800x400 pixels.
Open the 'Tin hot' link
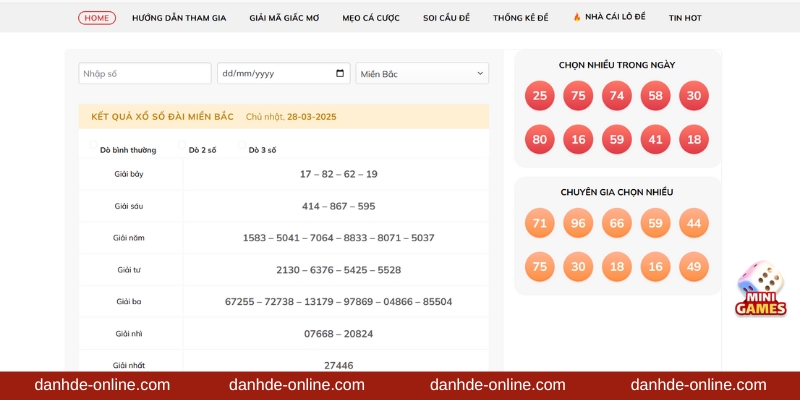[x=685, y=18]
